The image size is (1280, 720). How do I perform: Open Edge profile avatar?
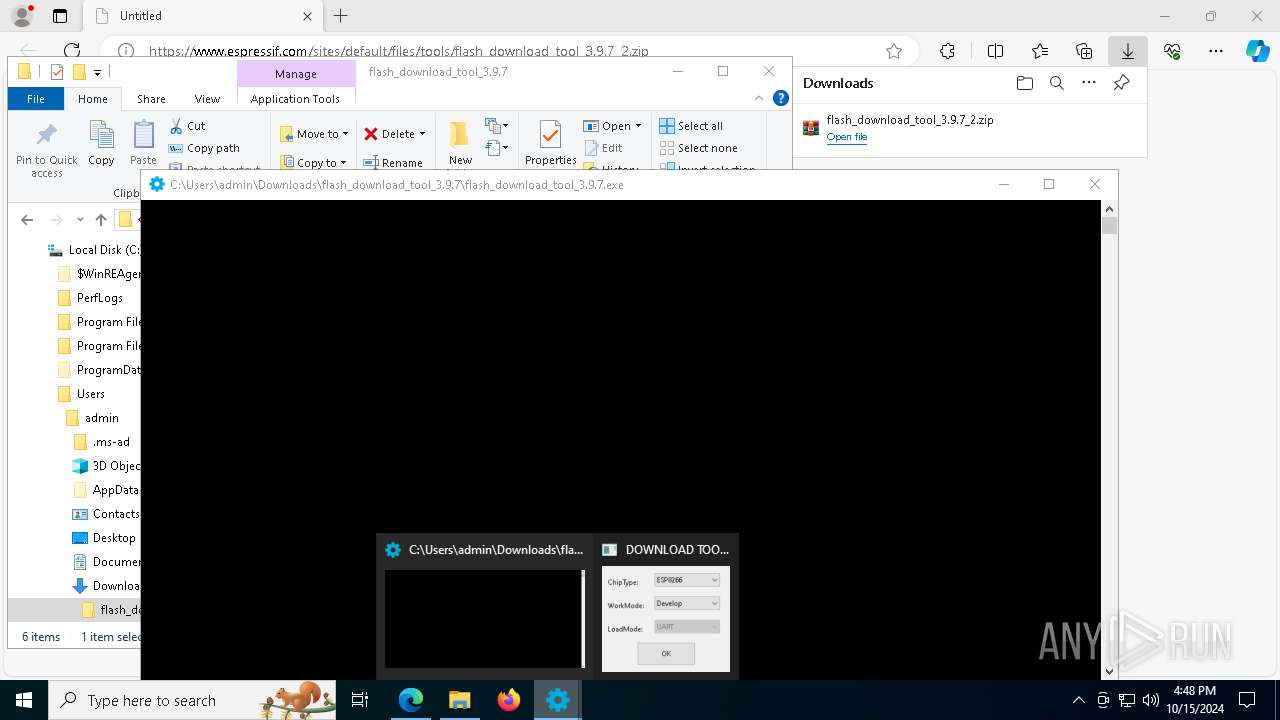[x=21, y=16]
